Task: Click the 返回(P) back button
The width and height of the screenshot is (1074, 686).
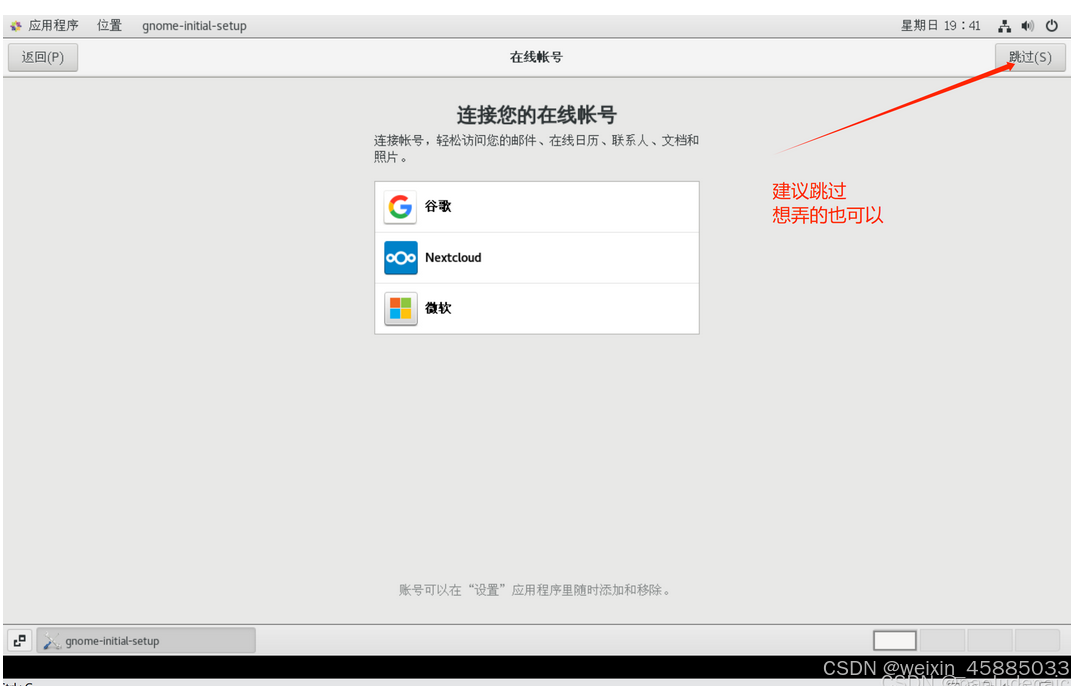Action: [42, 58]
